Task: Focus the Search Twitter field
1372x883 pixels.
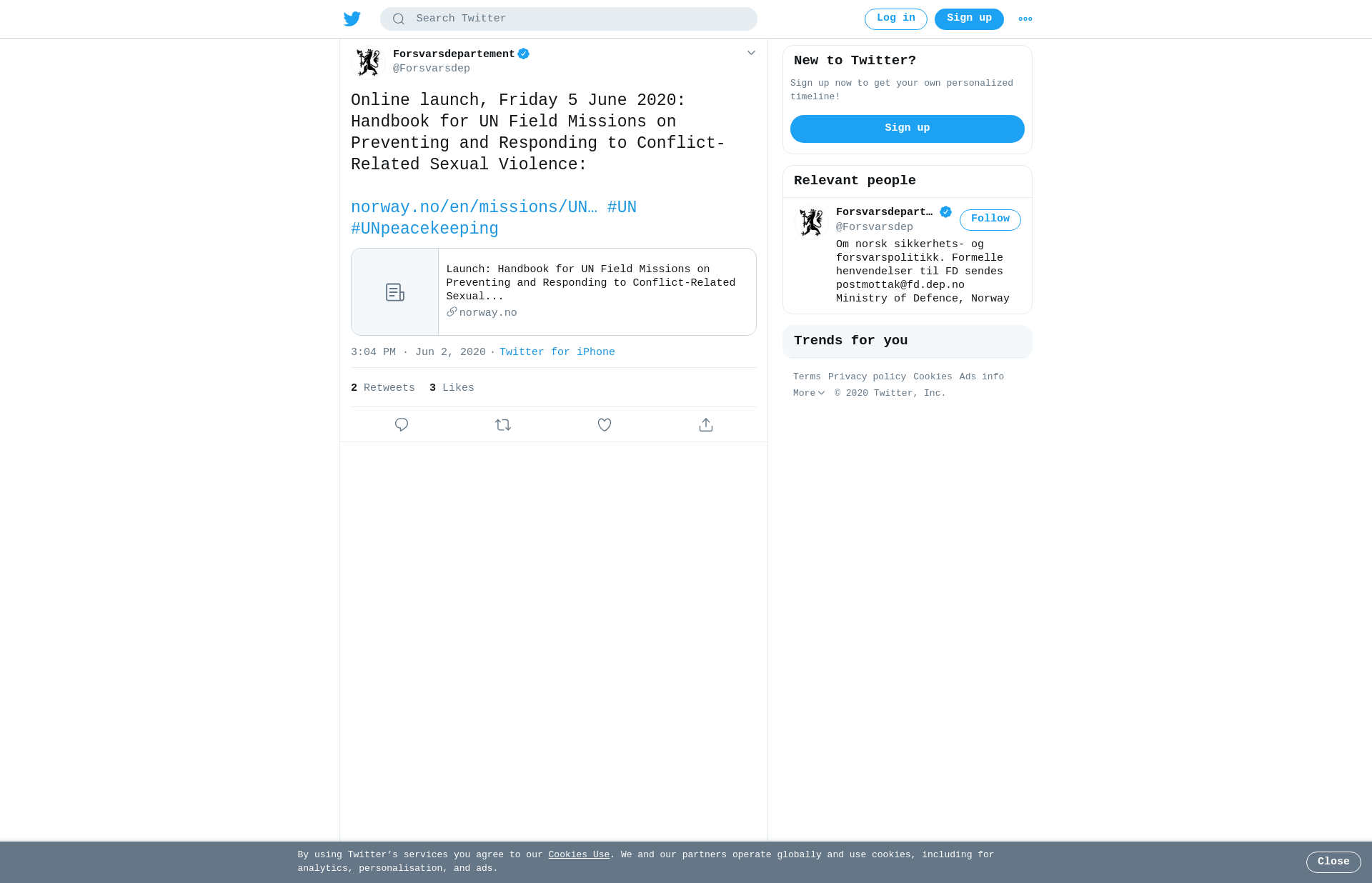Action: click(x=569, y=19)
